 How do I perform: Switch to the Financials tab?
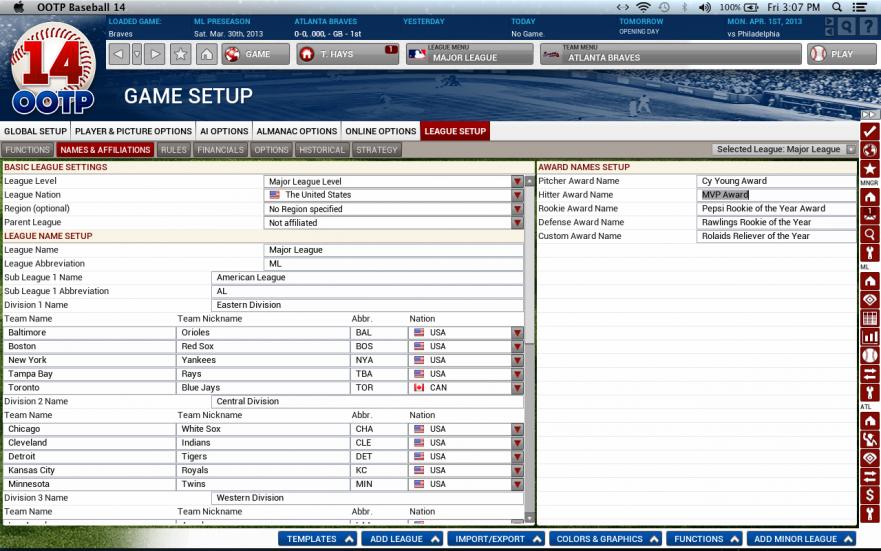click(x=220, y=150)
